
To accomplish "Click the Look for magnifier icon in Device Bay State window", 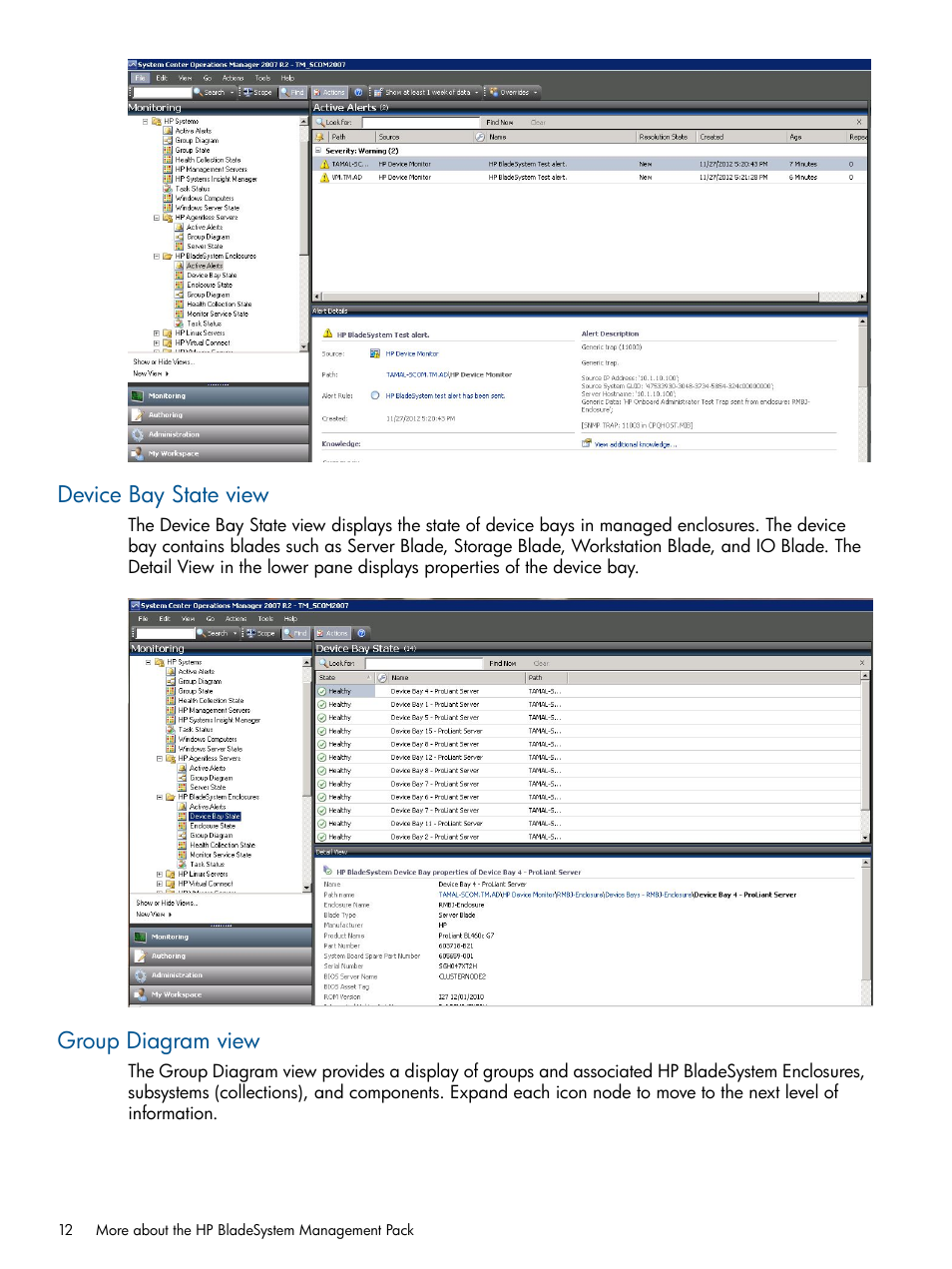I will pyautogui.click(x=323, y=663).
